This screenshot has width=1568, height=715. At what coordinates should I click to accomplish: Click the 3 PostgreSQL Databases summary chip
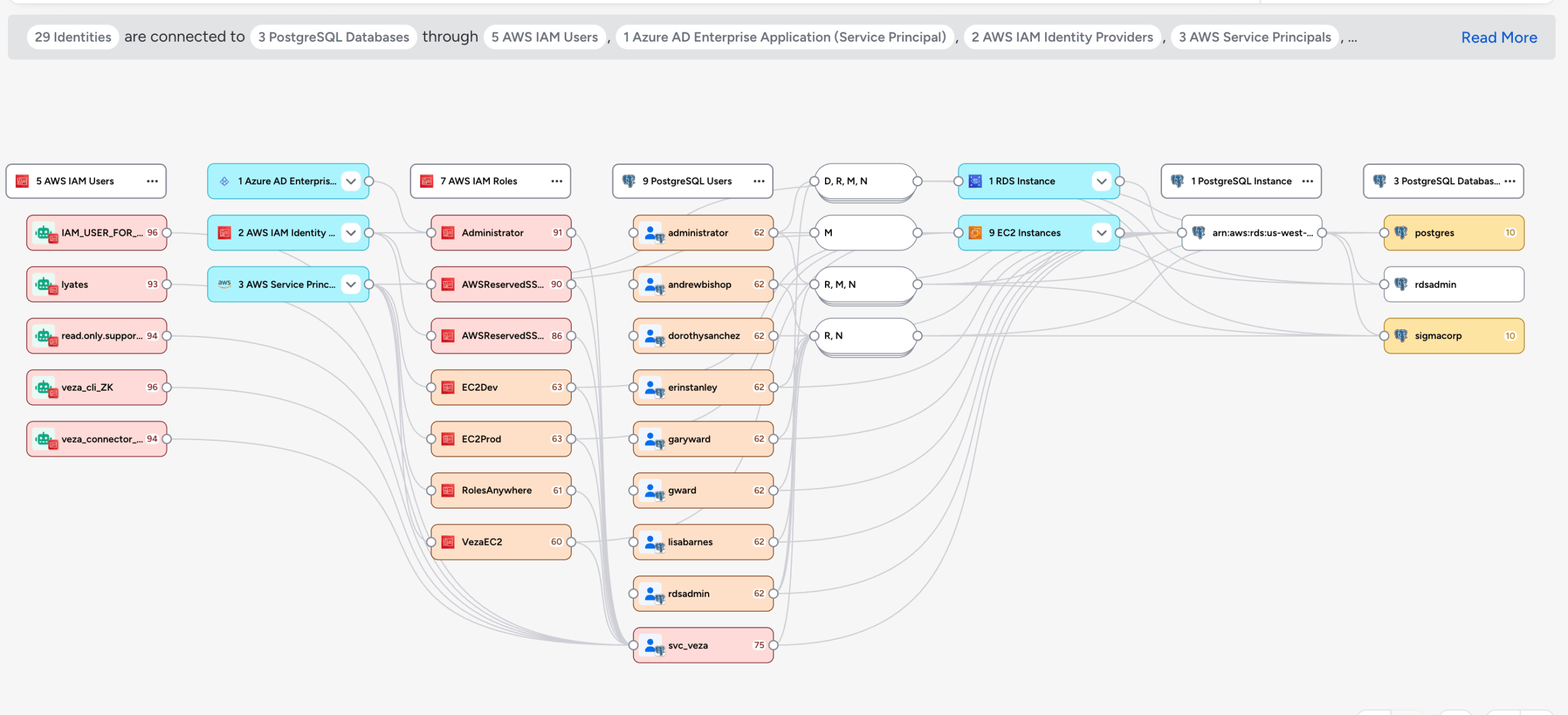point(333,37)
